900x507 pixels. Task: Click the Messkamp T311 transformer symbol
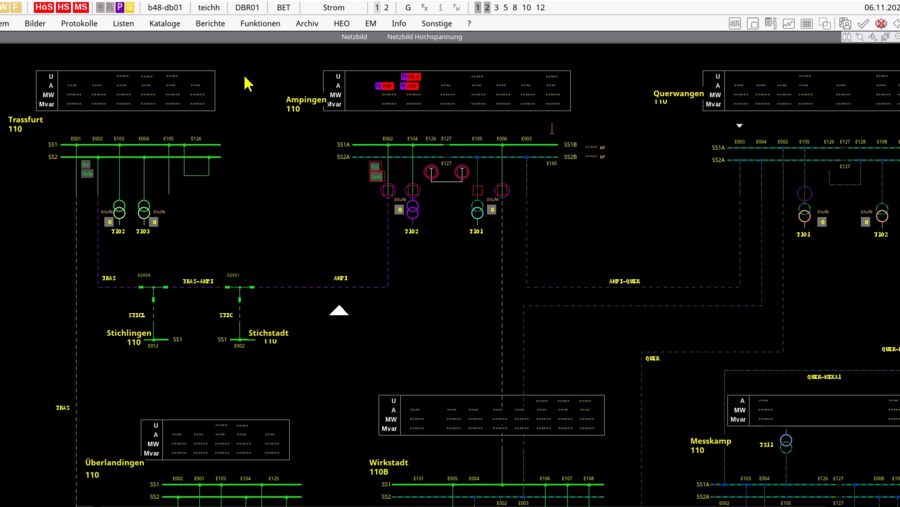pos(786,442)
